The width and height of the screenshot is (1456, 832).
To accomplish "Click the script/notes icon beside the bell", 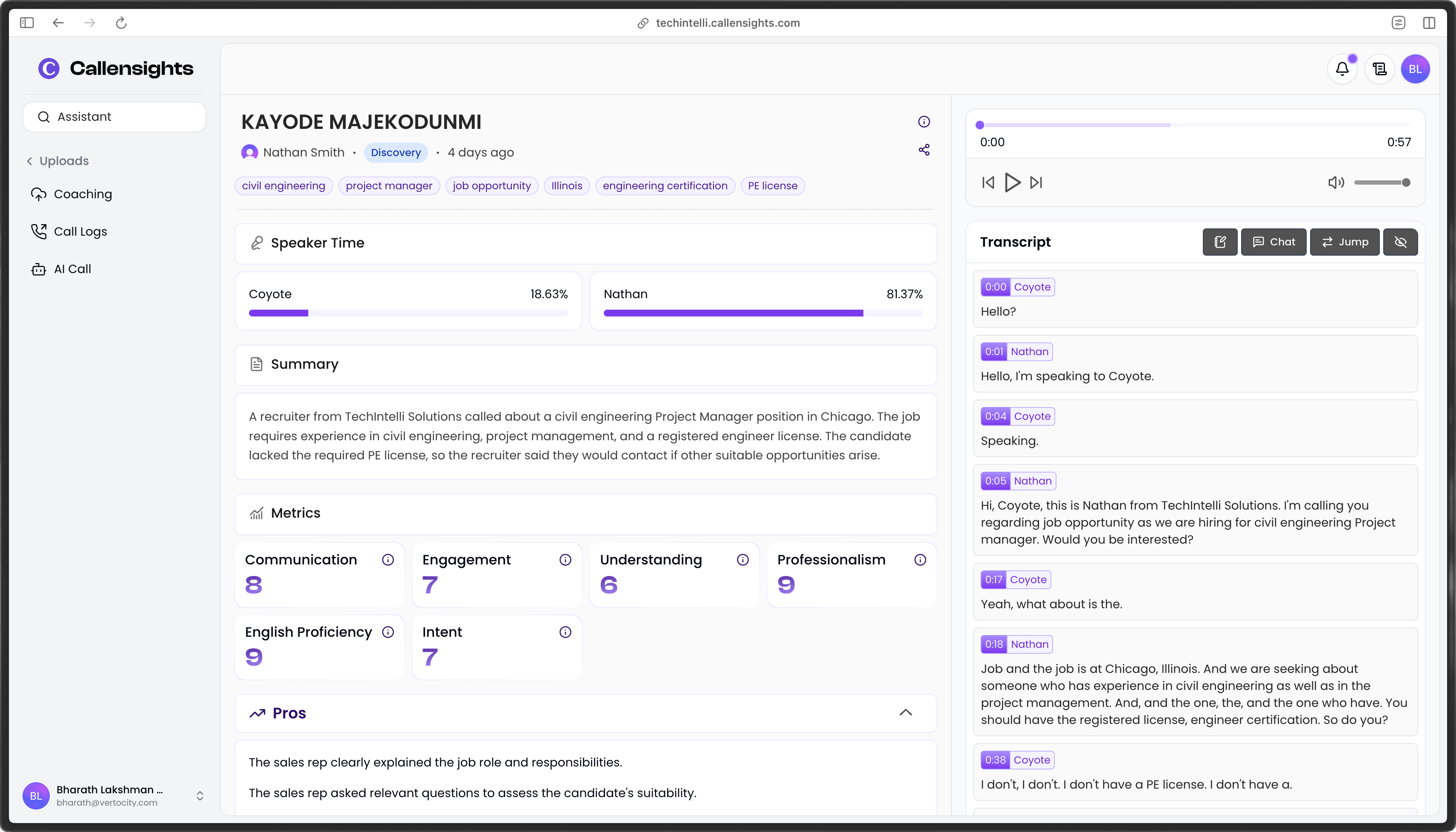I will 1380,69.
